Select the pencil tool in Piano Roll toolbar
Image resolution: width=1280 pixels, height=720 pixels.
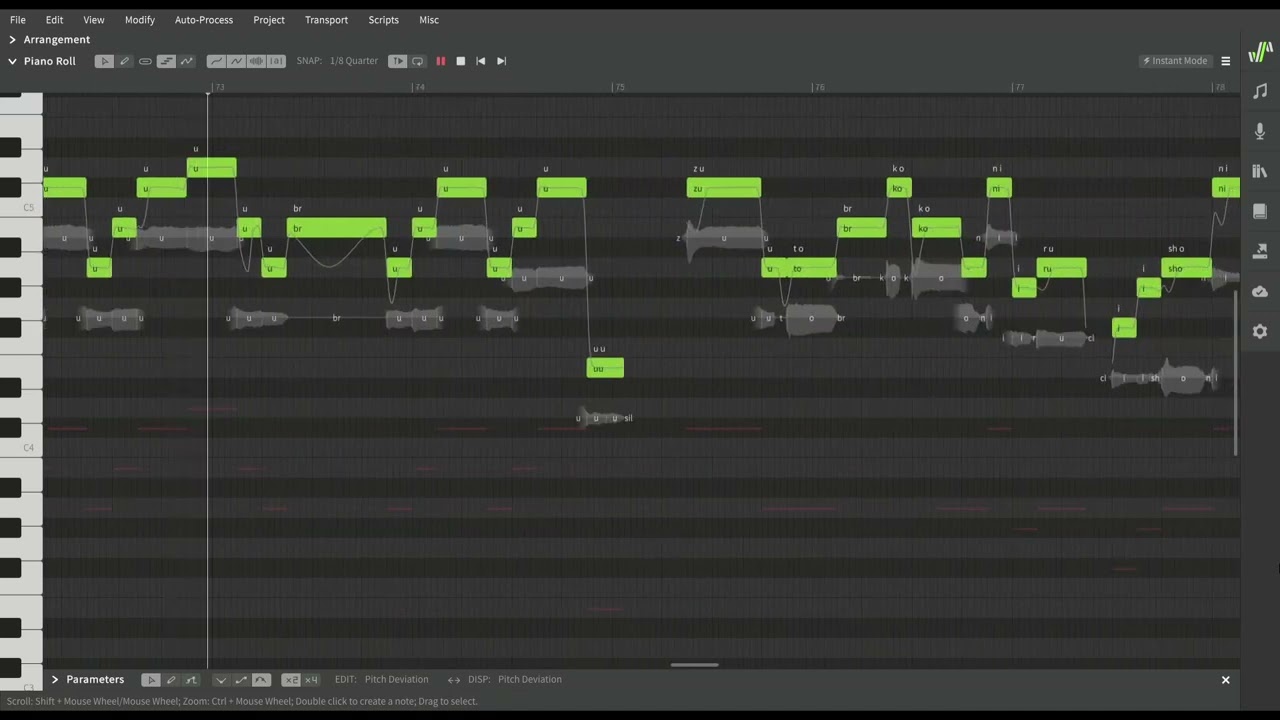click(125, 61)
